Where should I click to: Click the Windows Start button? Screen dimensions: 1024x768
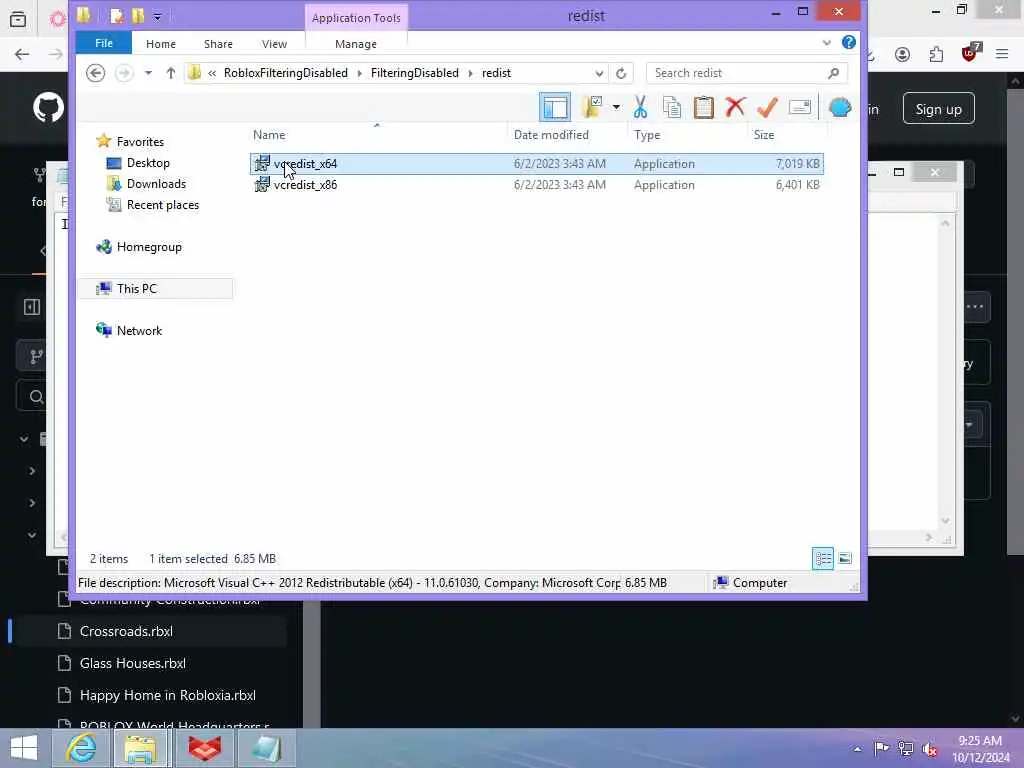click(24, 748)
